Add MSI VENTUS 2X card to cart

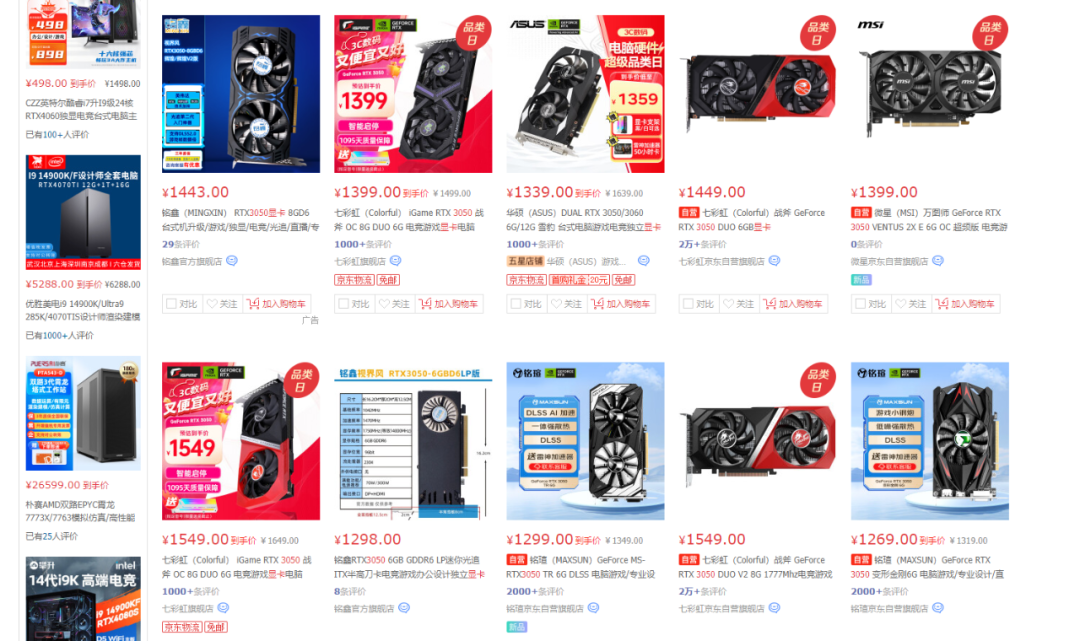[966, 304]
